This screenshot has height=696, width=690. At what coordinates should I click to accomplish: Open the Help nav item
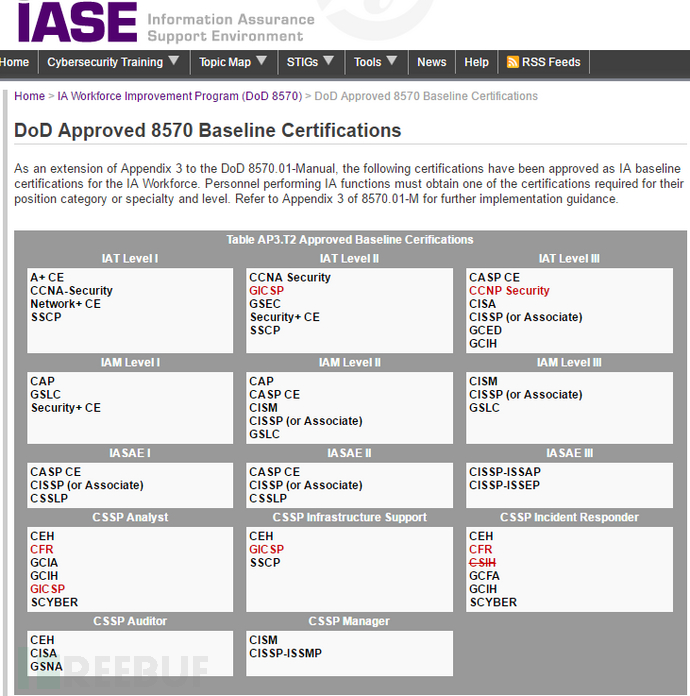click(476, 62)
